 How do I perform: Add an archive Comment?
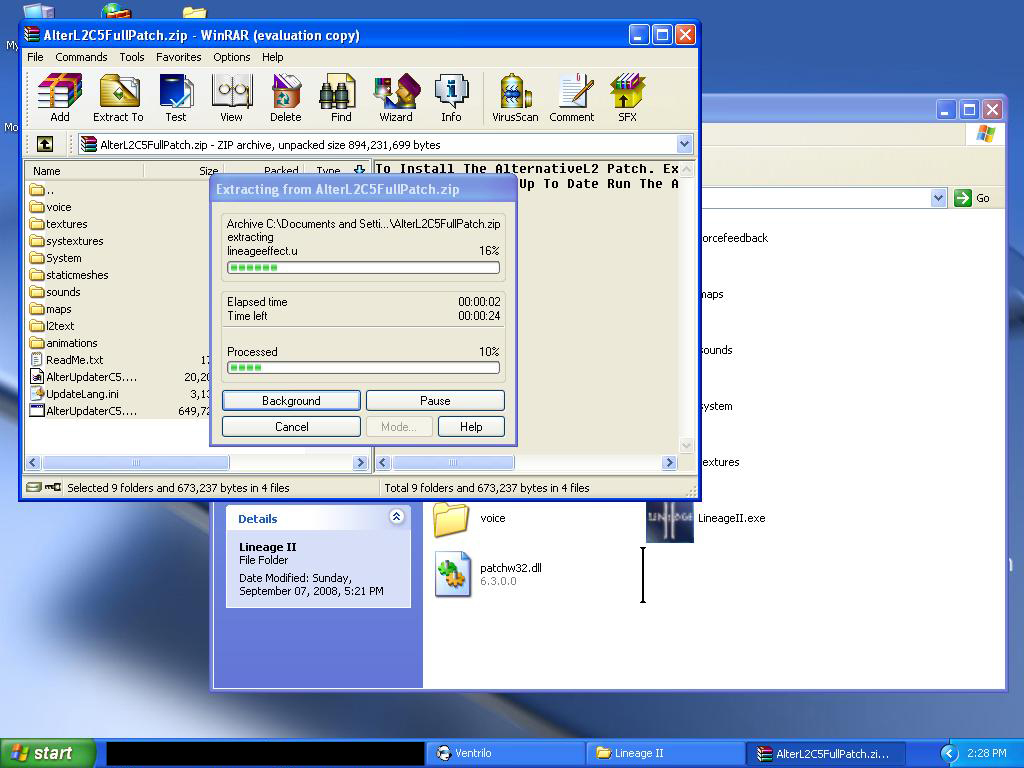click(x=572, y=98)
